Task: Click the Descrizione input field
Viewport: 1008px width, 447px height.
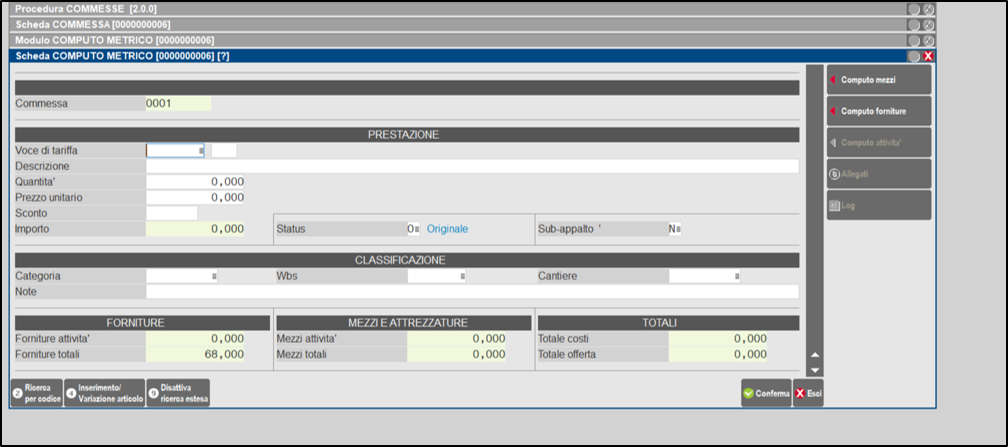Action: click(x=472, y=166)
